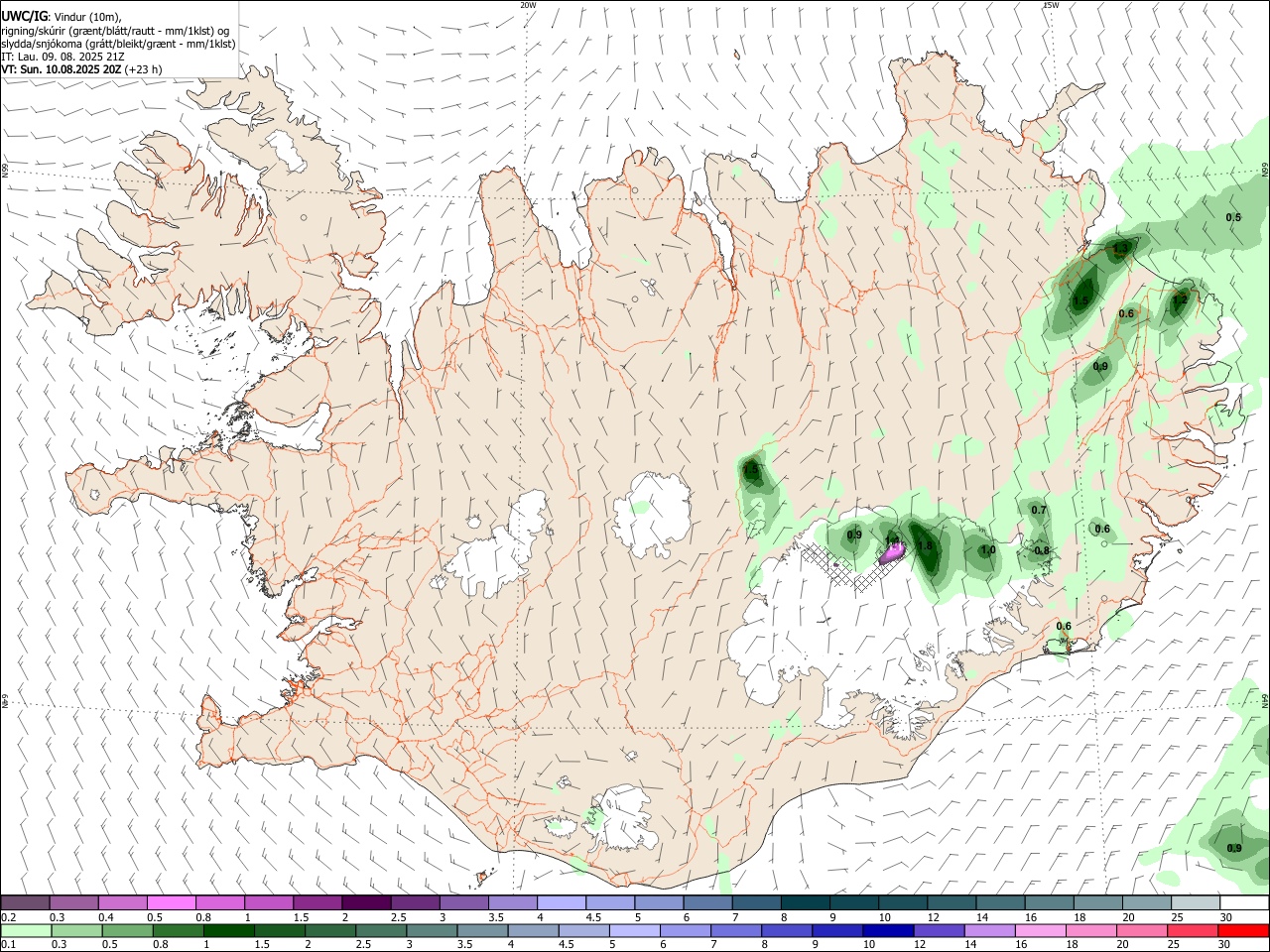Click the 0.9 value left of the pink patch

click(x=854, y=535)
